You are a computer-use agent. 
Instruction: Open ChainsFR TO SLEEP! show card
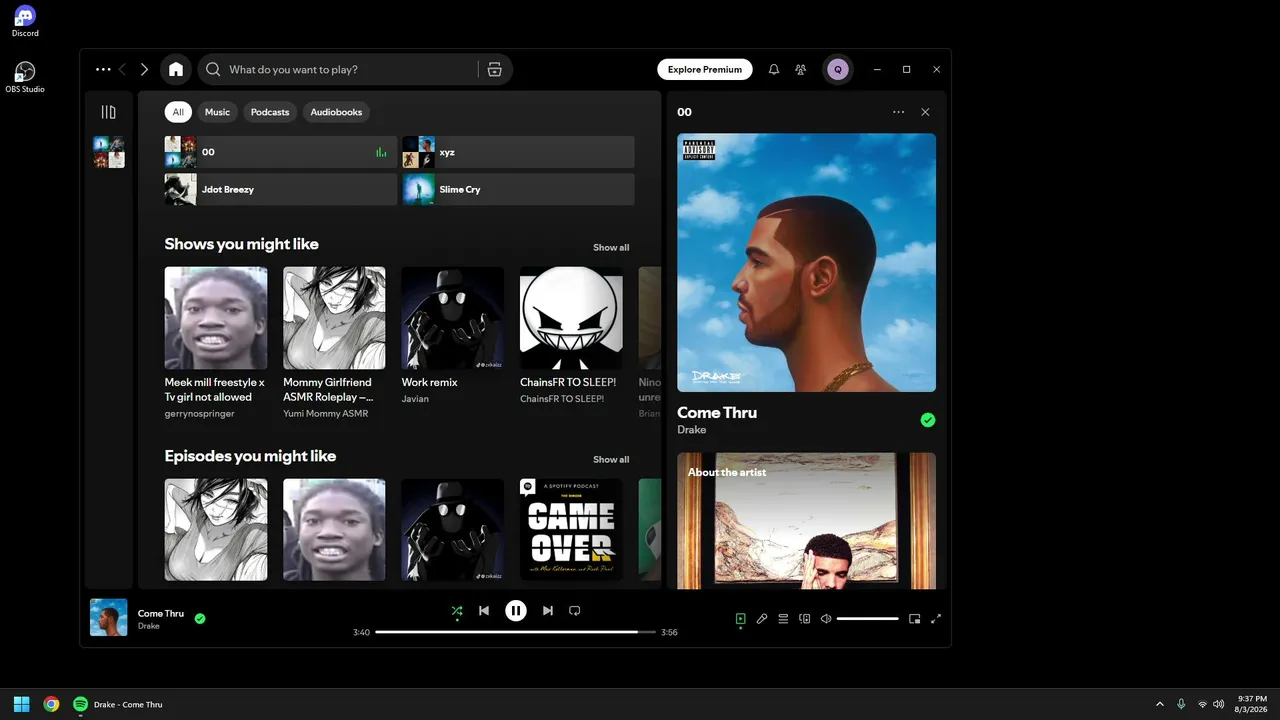pyautogui.click(x=571, y=338)
